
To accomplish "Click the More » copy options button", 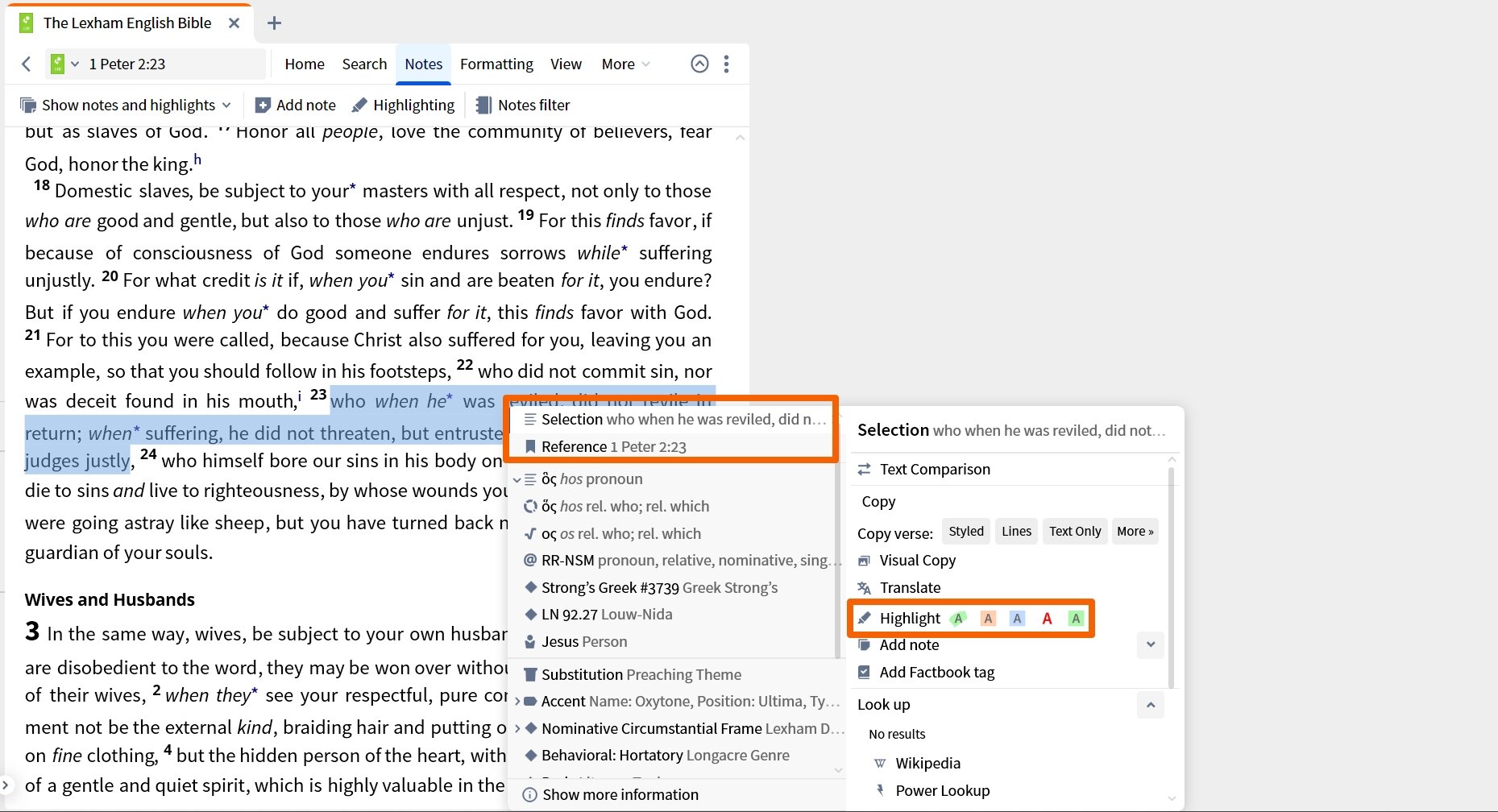I will [x=1135, y=531].
